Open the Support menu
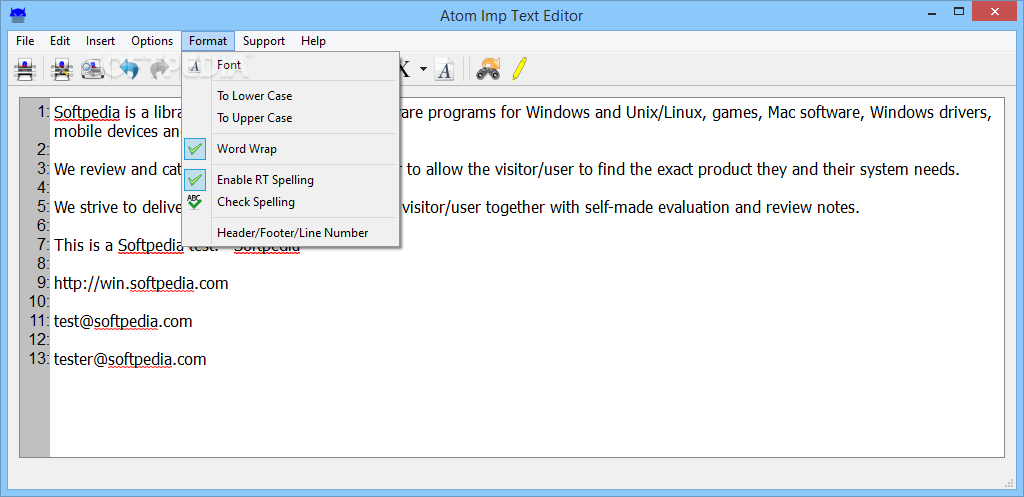This screenshot has height=497, width=1024. (264, 41)
